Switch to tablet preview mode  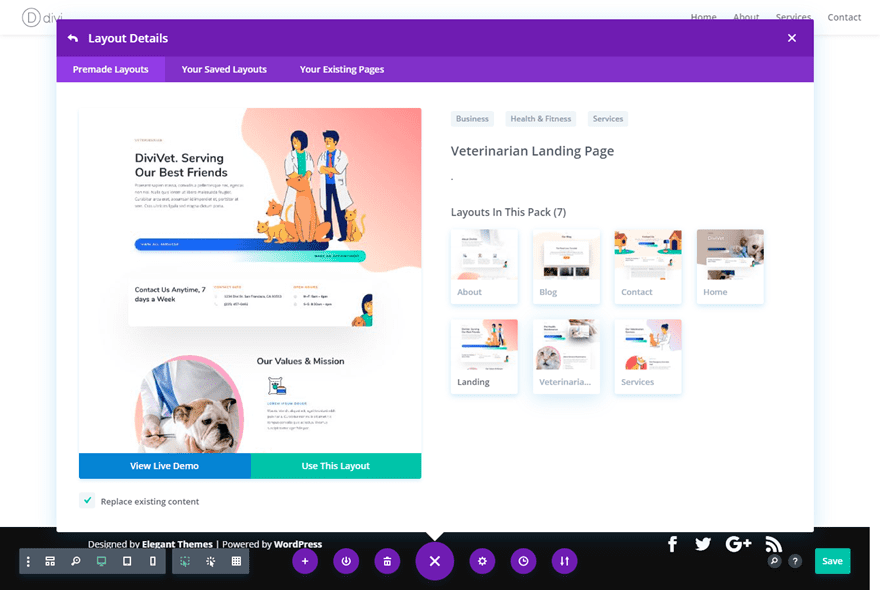point(127,561)
